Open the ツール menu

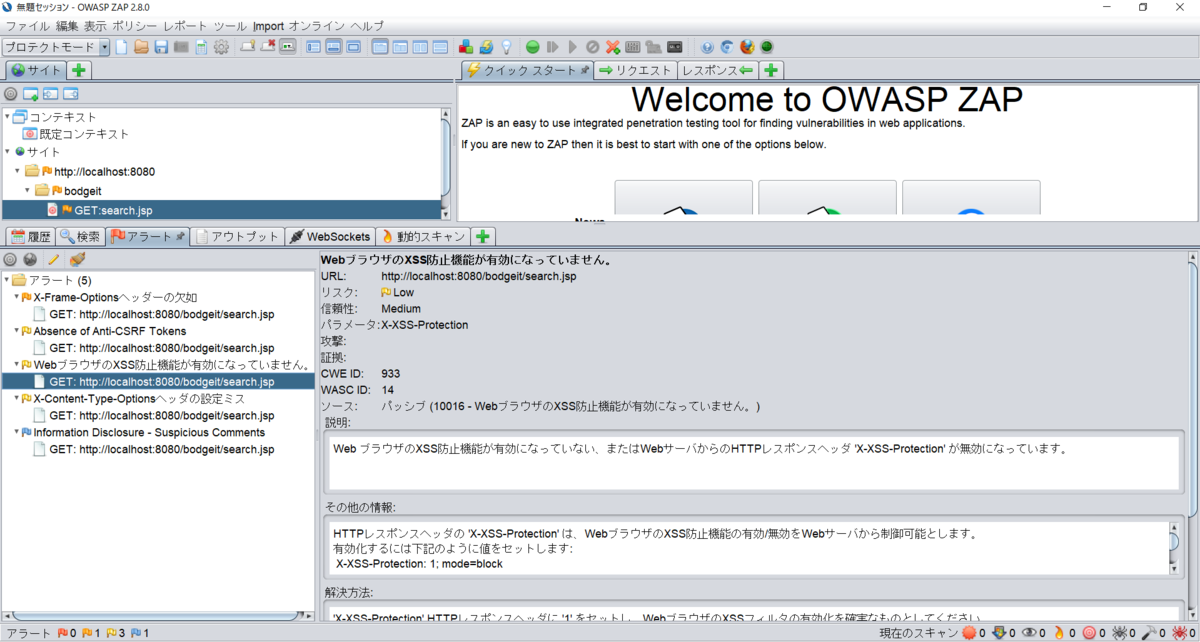231,25
